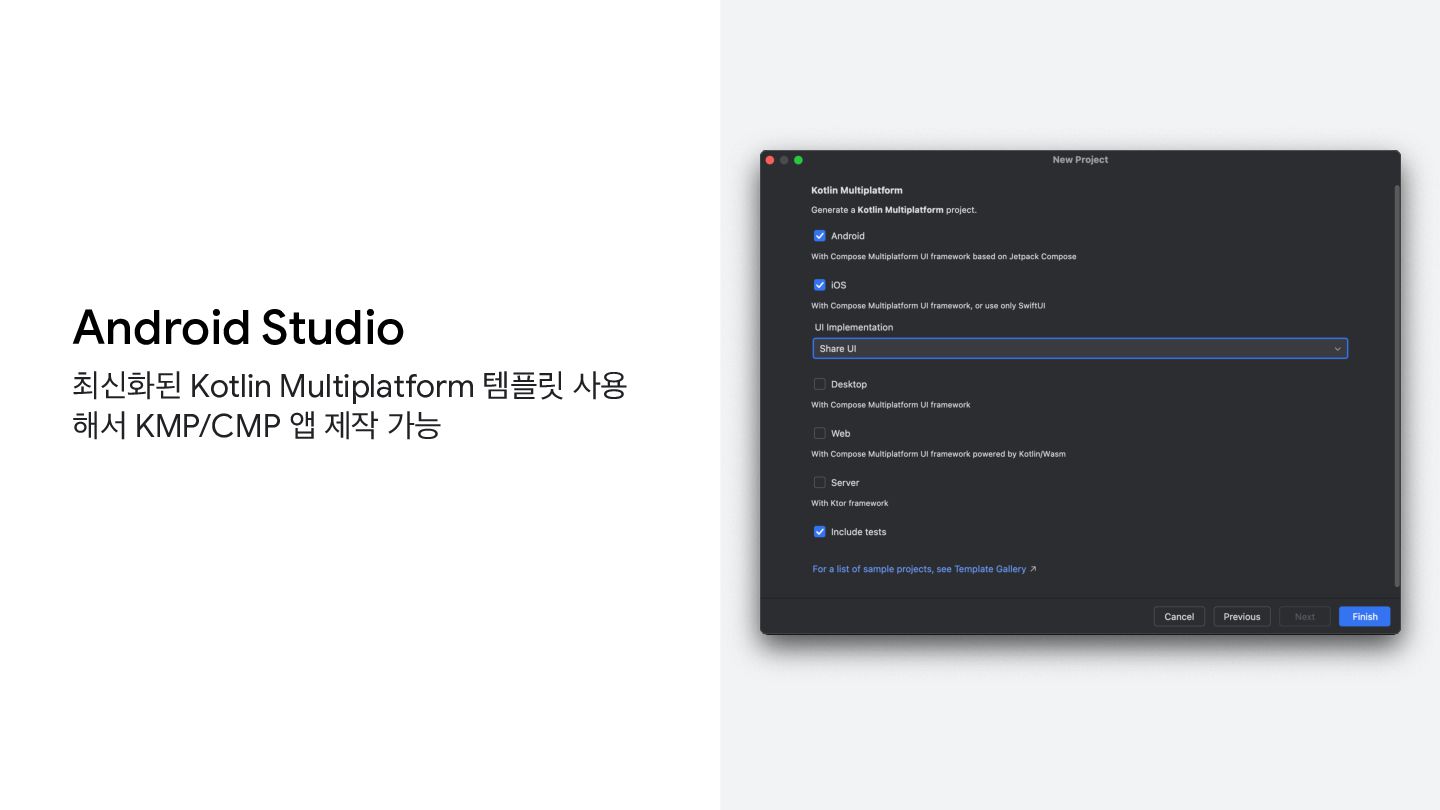Click the Android Studio slide title
The image size is (1440, 810).
238,328
